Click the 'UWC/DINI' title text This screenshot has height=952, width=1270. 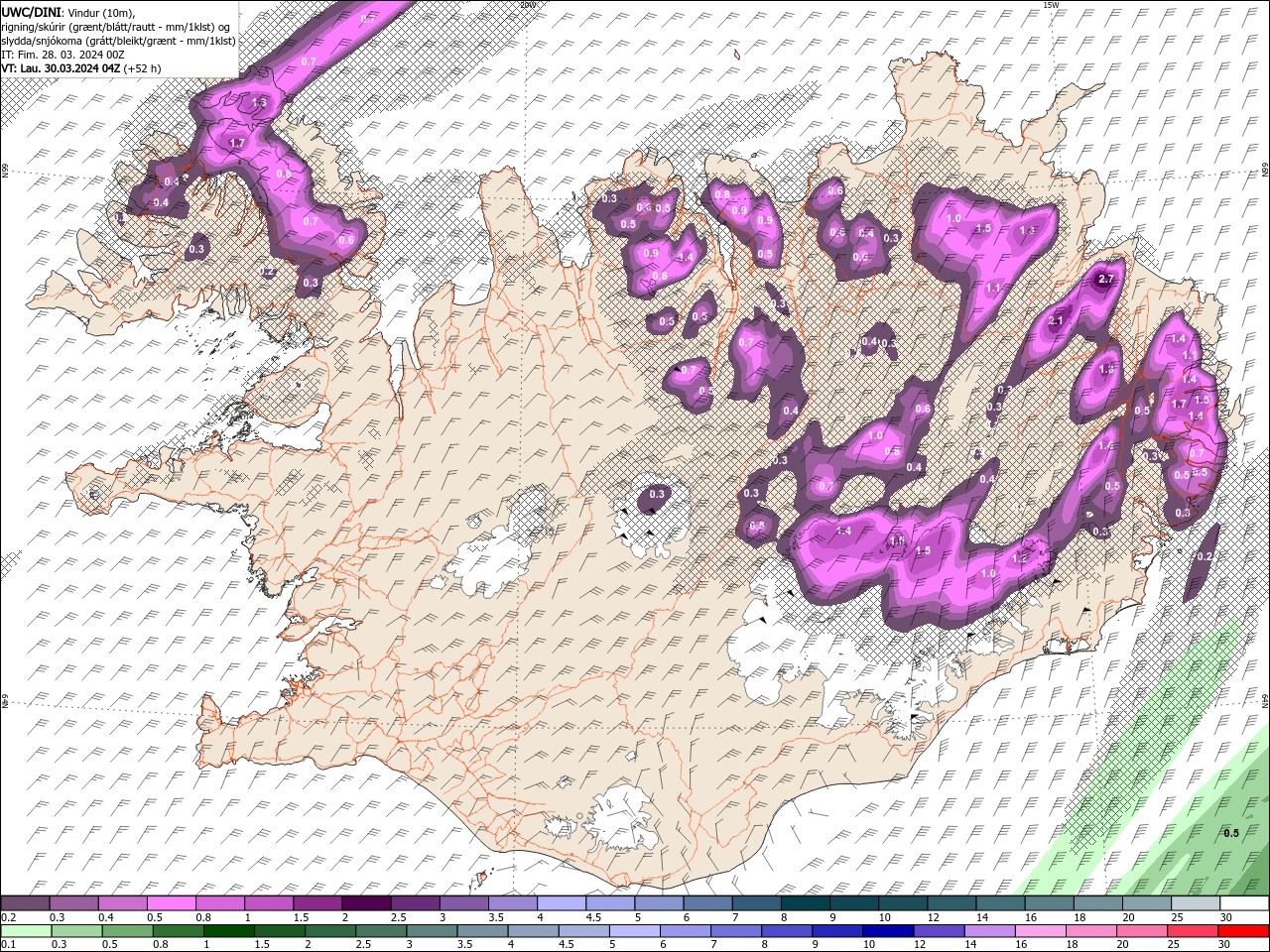coord(32,11)
